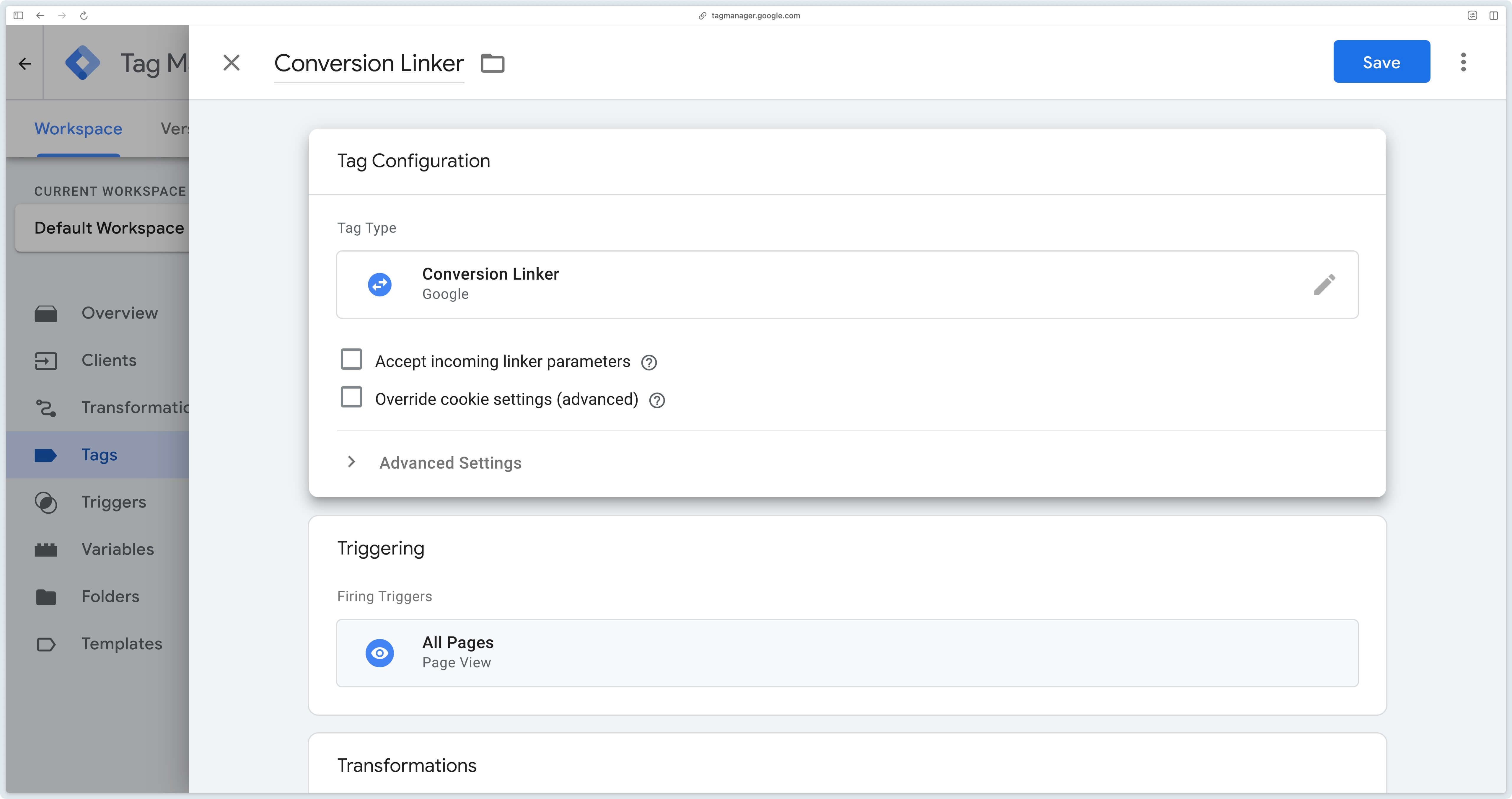Screen dimensions: 1512x799
Task: Go back with Tag Manager back arrow
Action: pos(25,63)
